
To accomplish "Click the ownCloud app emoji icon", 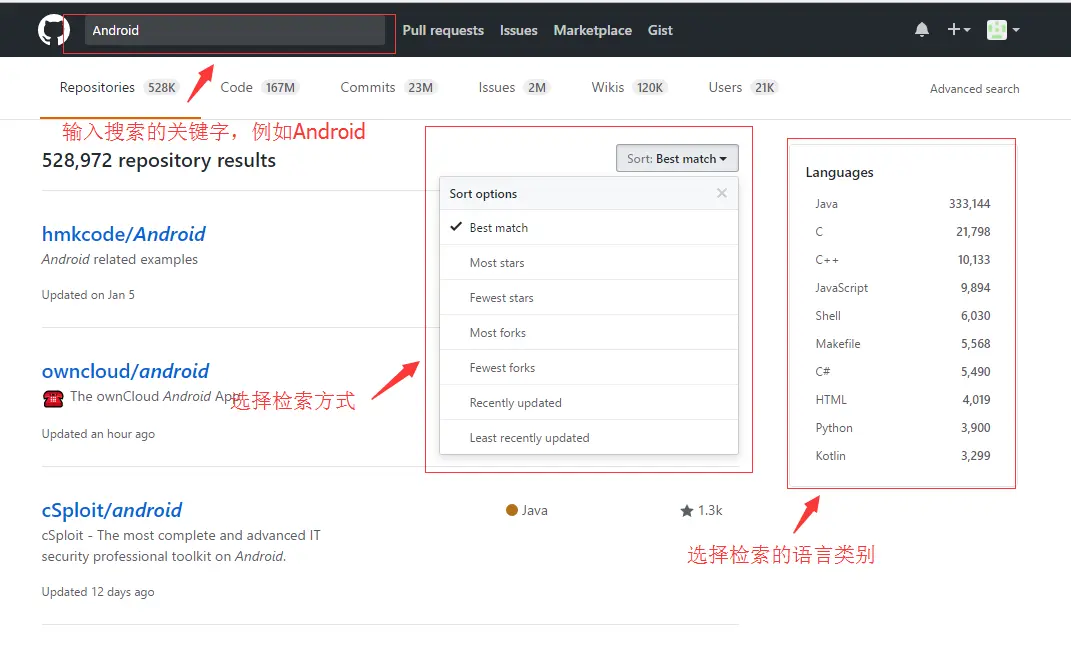I will pos(52,397).
